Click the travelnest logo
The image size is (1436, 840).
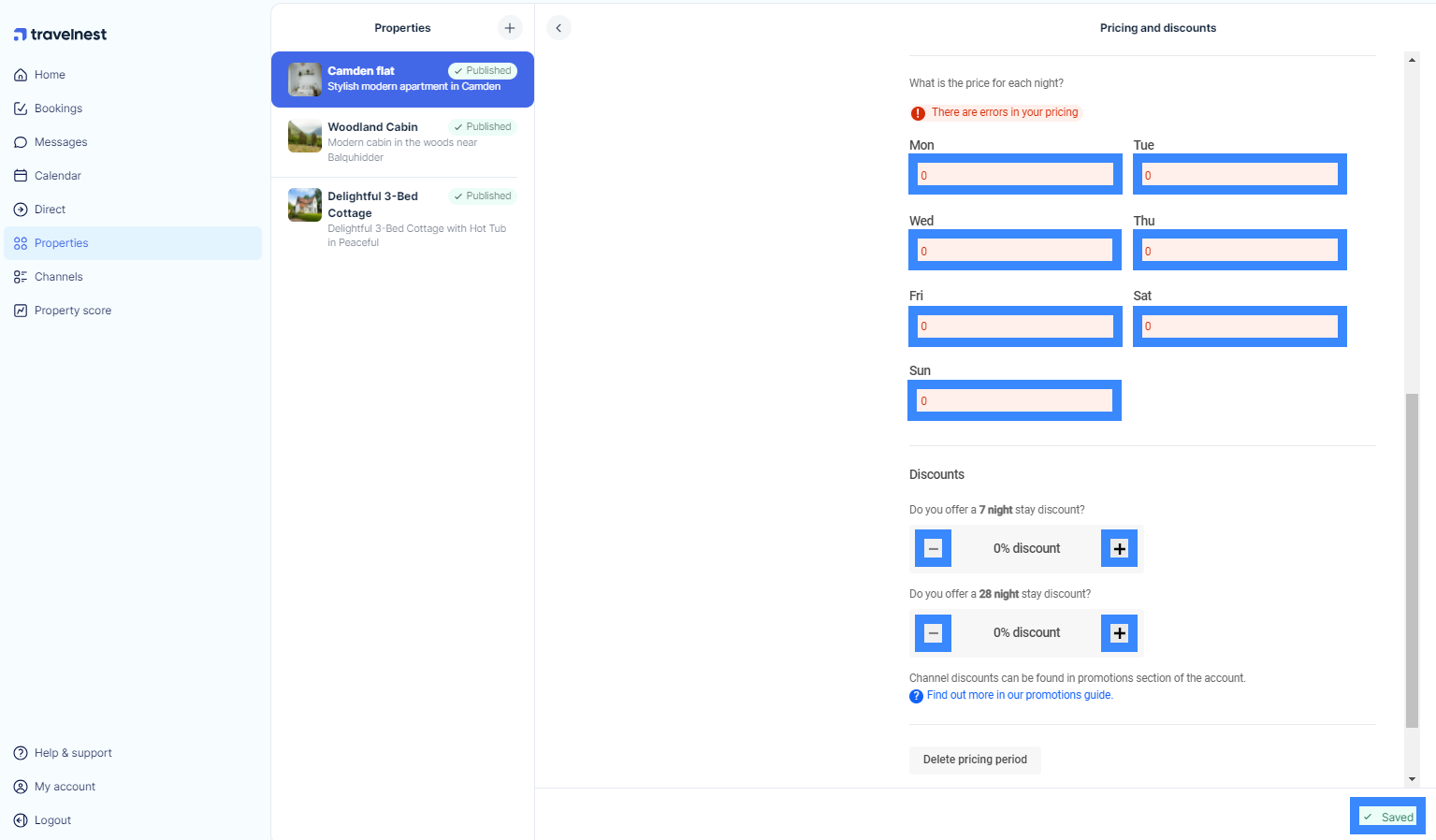tap(60, 35)
